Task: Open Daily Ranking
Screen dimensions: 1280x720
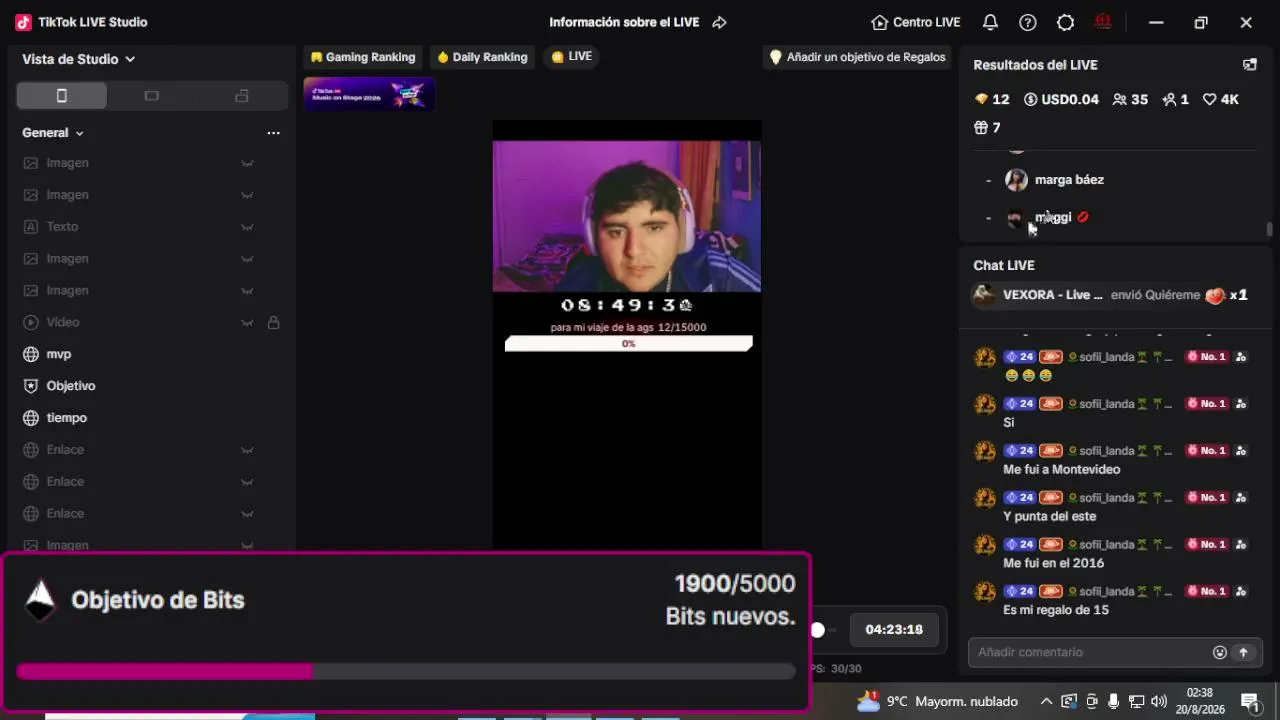Action: (x=482, y=57)
